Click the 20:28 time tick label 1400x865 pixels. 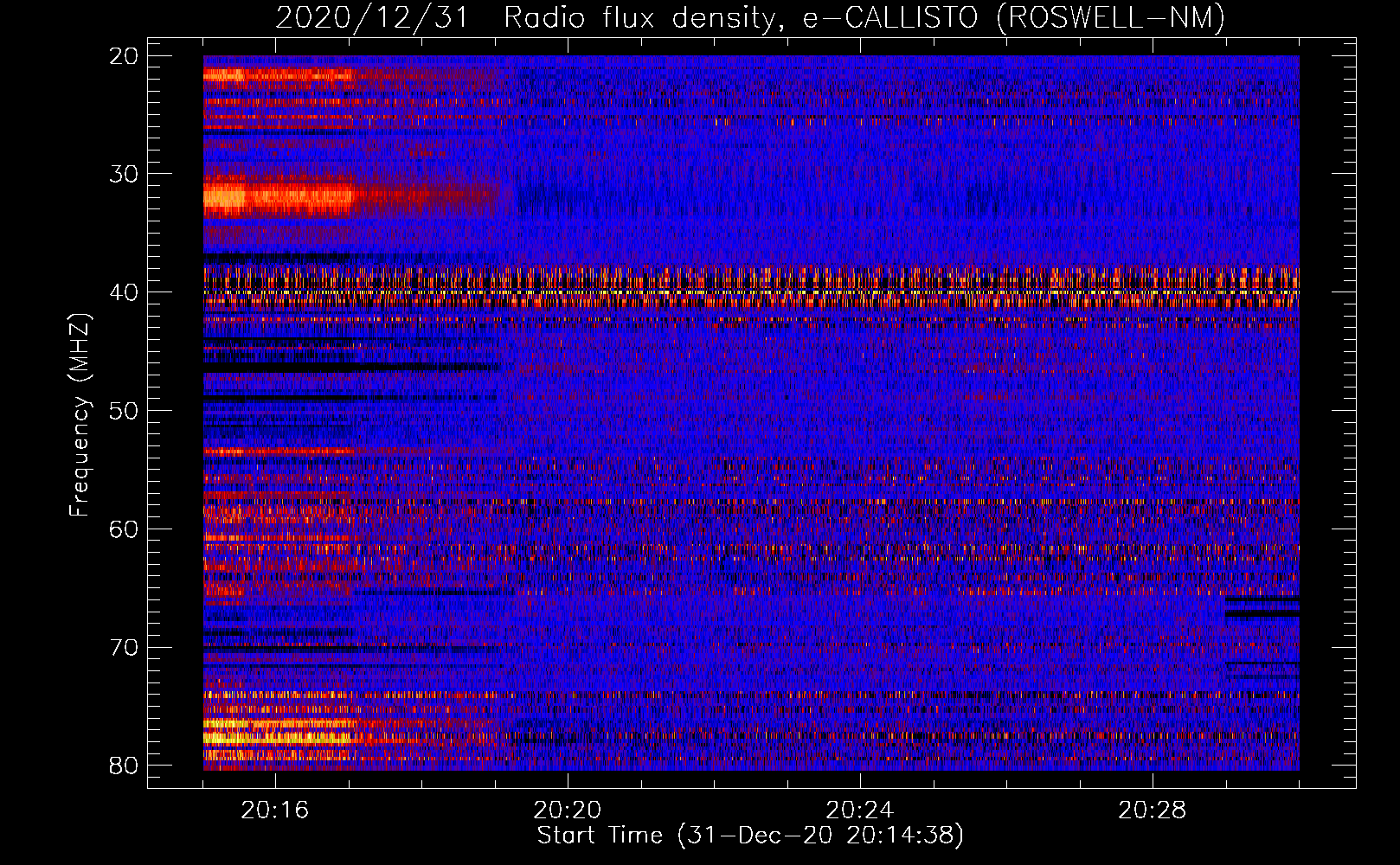click(1153, 811)
